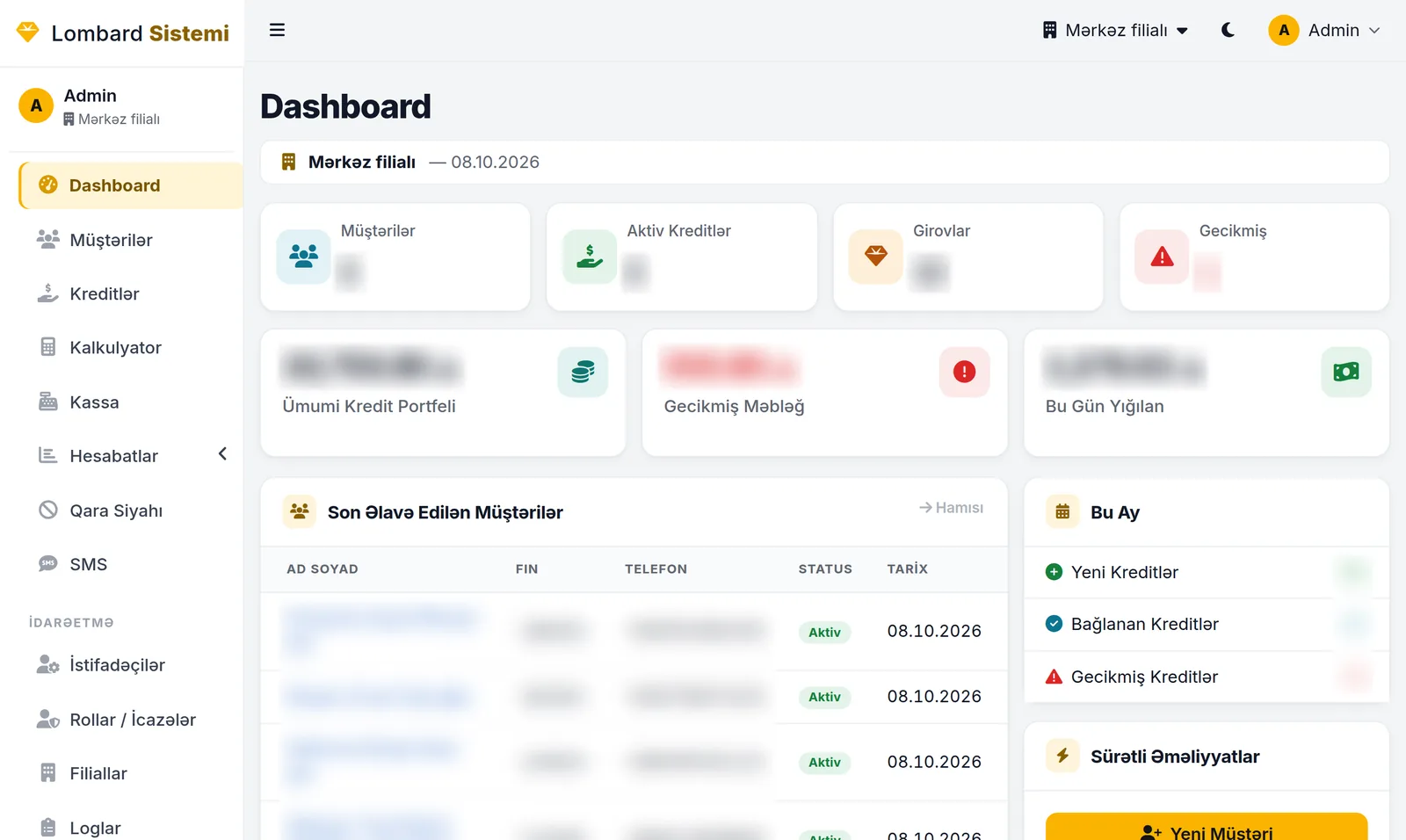
Task: Click the TARİX column header
Action: [x=907, y=569]
